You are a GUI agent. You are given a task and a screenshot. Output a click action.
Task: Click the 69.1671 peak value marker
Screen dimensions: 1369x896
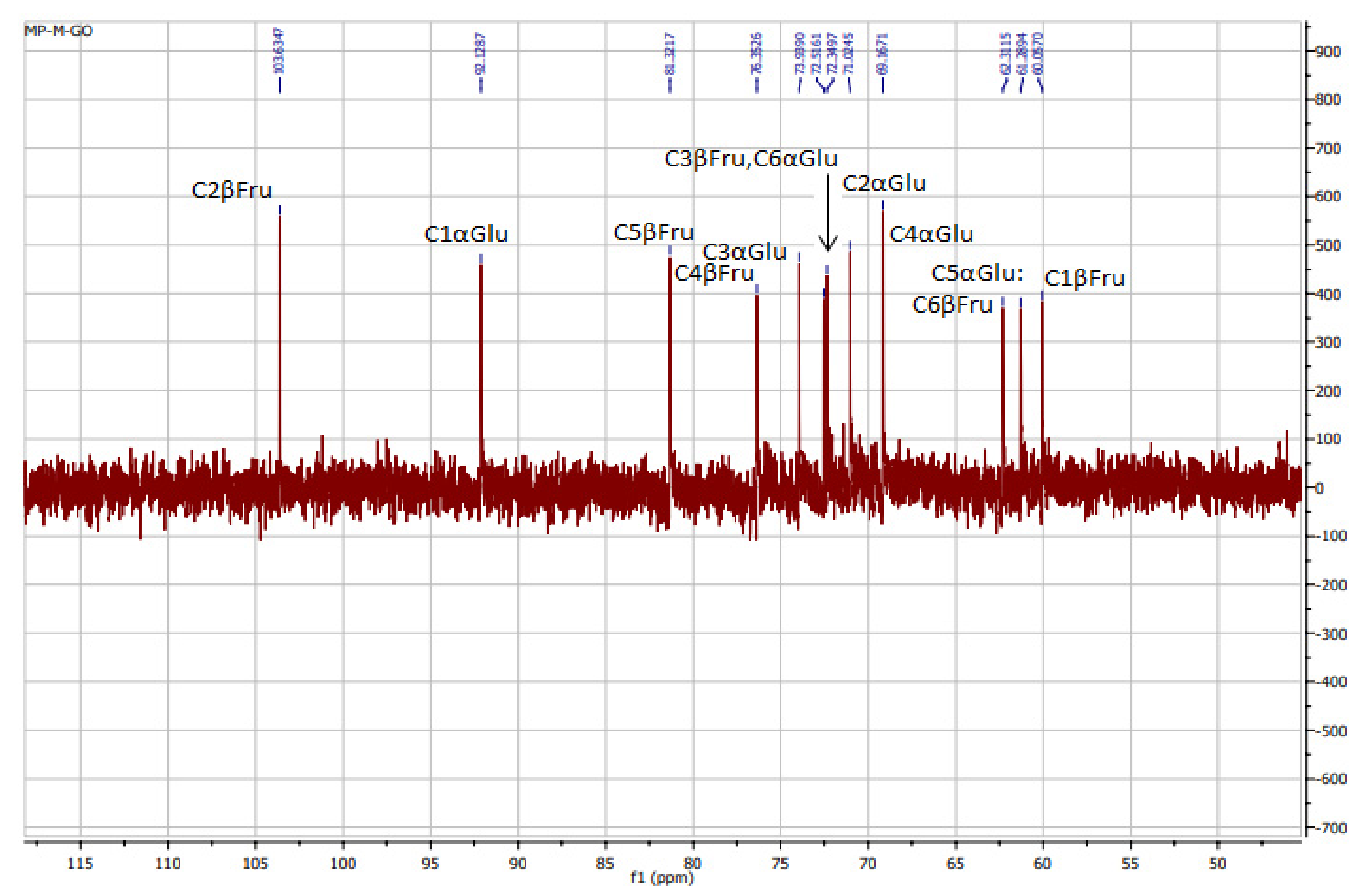point(883,53)
